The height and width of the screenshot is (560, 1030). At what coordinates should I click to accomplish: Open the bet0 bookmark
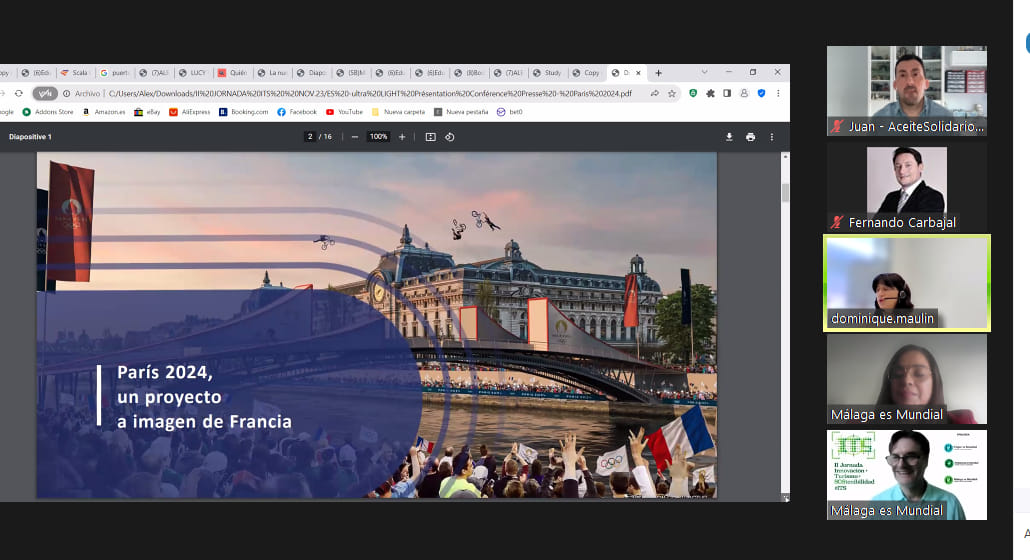click(x=510, y=112)
